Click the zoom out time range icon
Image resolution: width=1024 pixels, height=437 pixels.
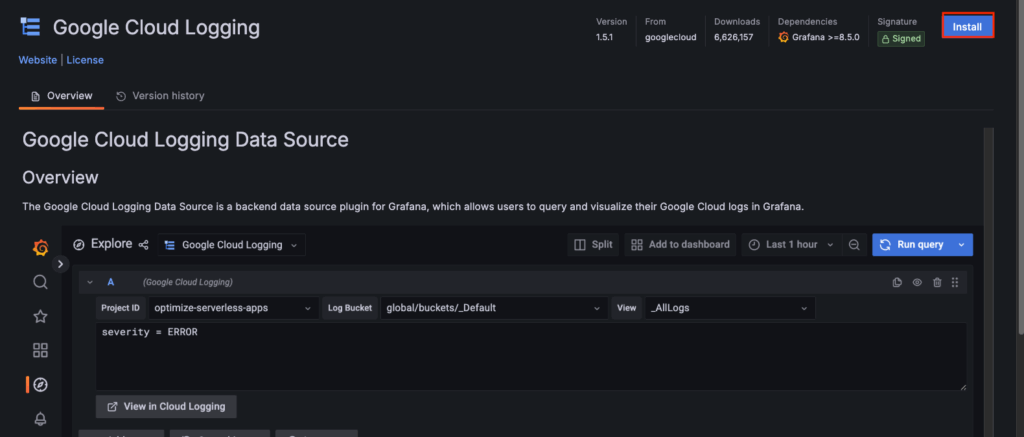coord(854,245)
